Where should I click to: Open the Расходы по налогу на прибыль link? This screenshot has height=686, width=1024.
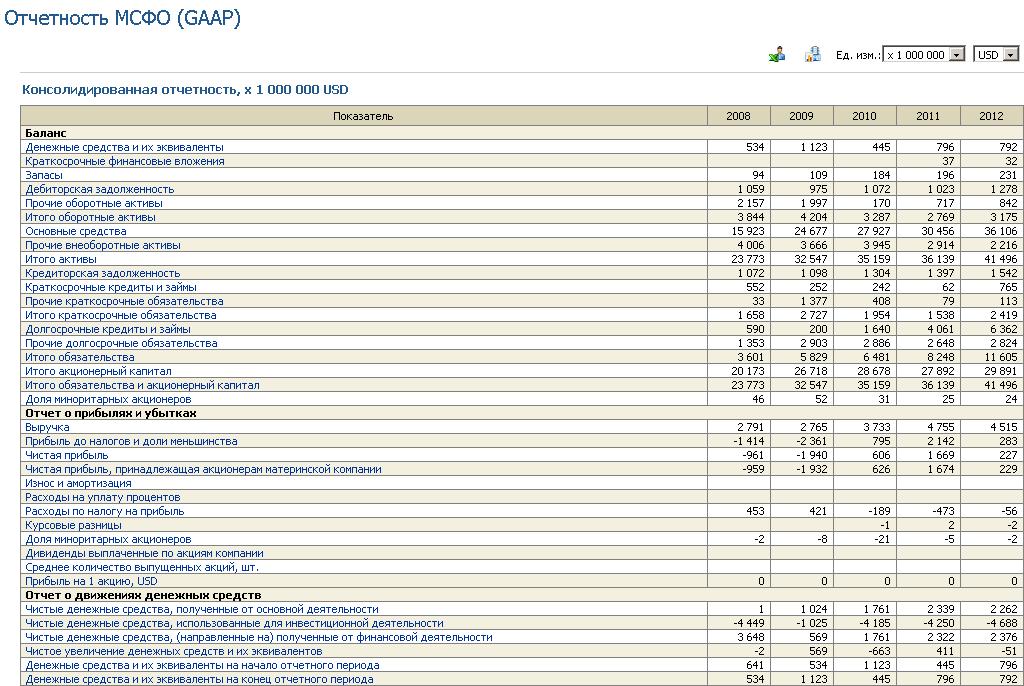point(104,512)
